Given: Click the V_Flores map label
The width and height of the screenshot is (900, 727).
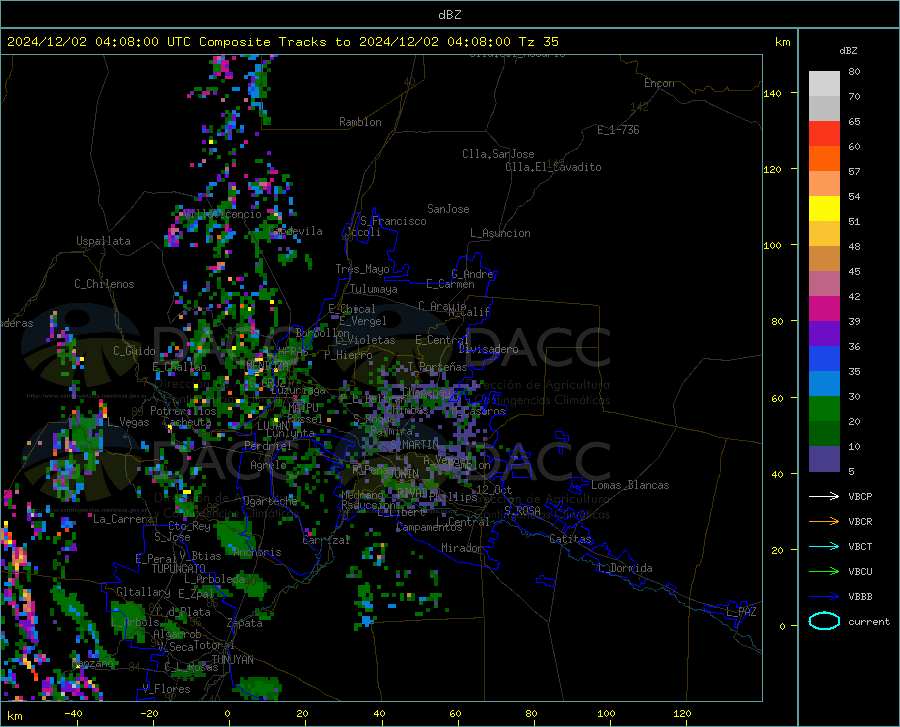Looking at the screenshot, I should (166, 689).
